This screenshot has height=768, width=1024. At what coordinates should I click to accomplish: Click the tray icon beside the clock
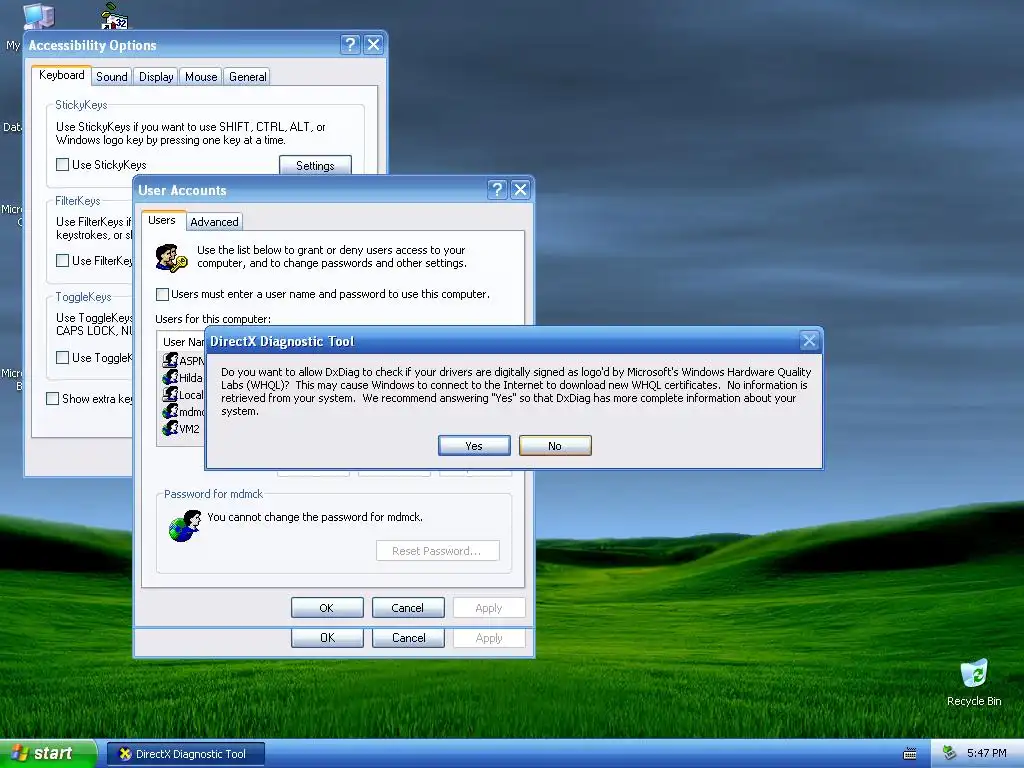[x=950, y=754]
